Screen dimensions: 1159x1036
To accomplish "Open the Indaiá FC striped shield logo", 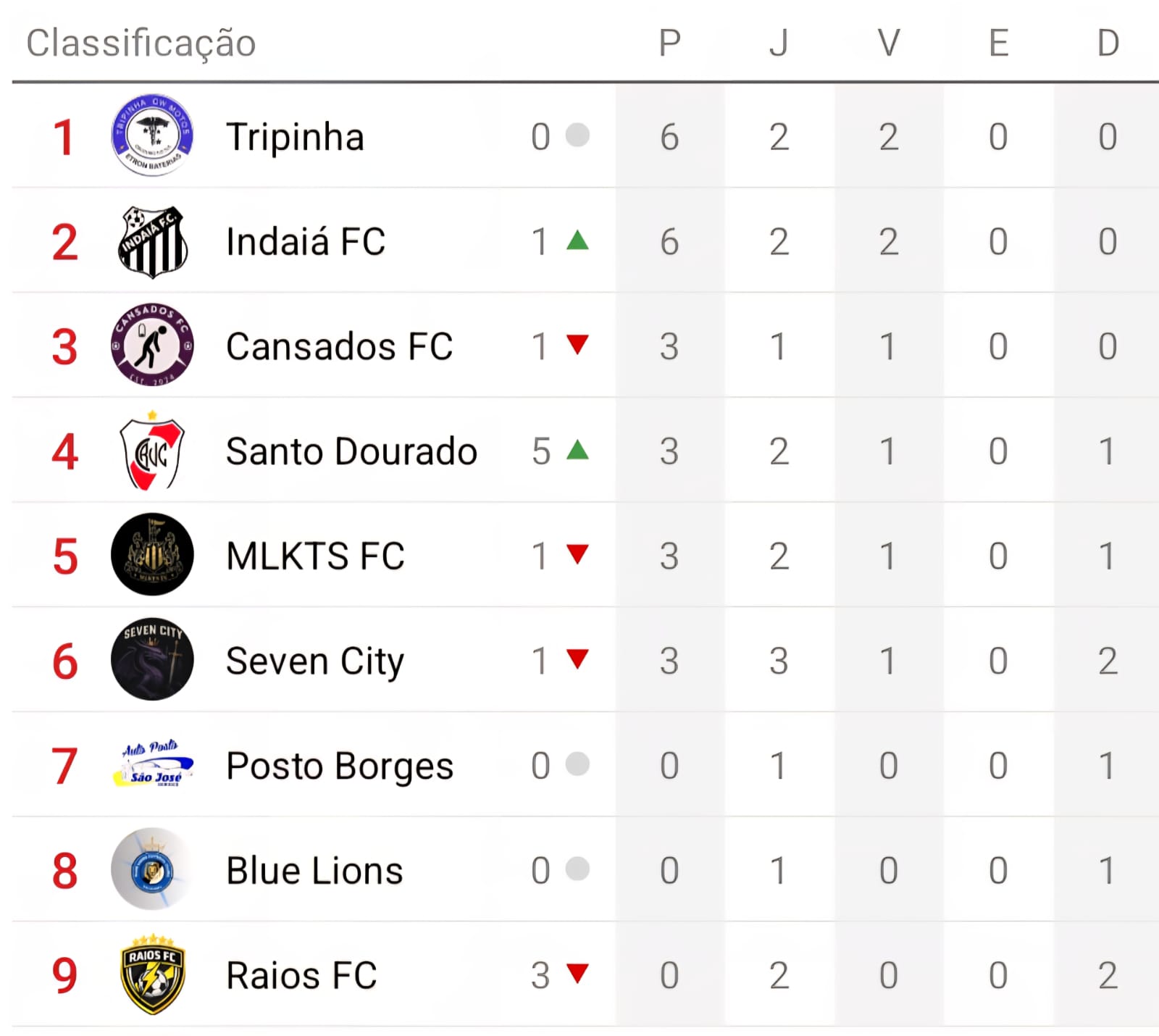I will [x=152, y=241].
